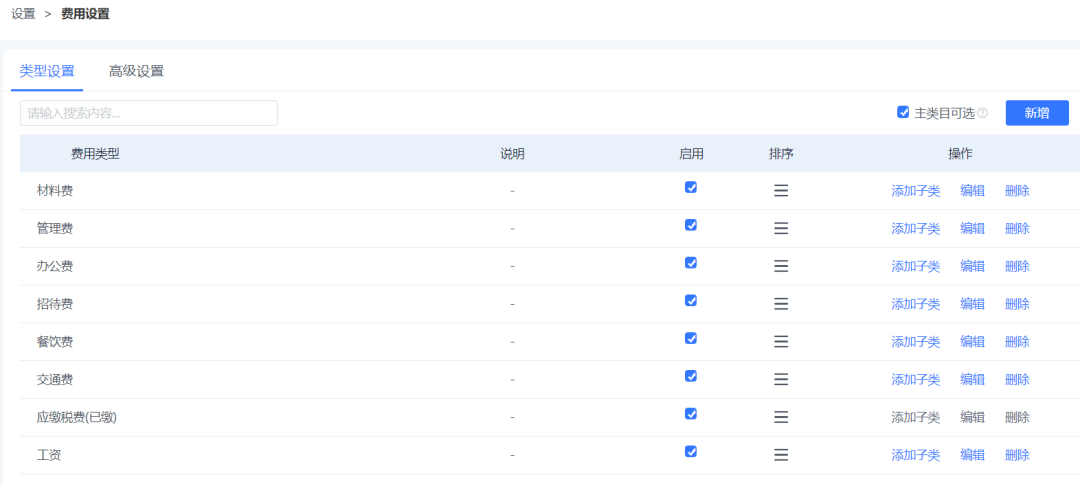Click the sort handle icon for 材料费
Viewport: 1080px width, 486px height.
point(781,191)
